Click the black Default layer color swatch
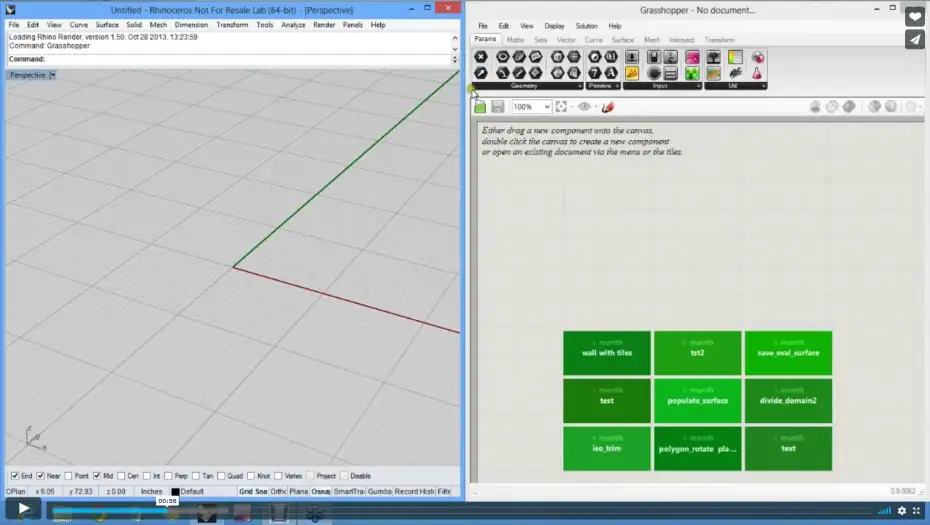Viewport: 930px width, 525px height. (175, 491)
